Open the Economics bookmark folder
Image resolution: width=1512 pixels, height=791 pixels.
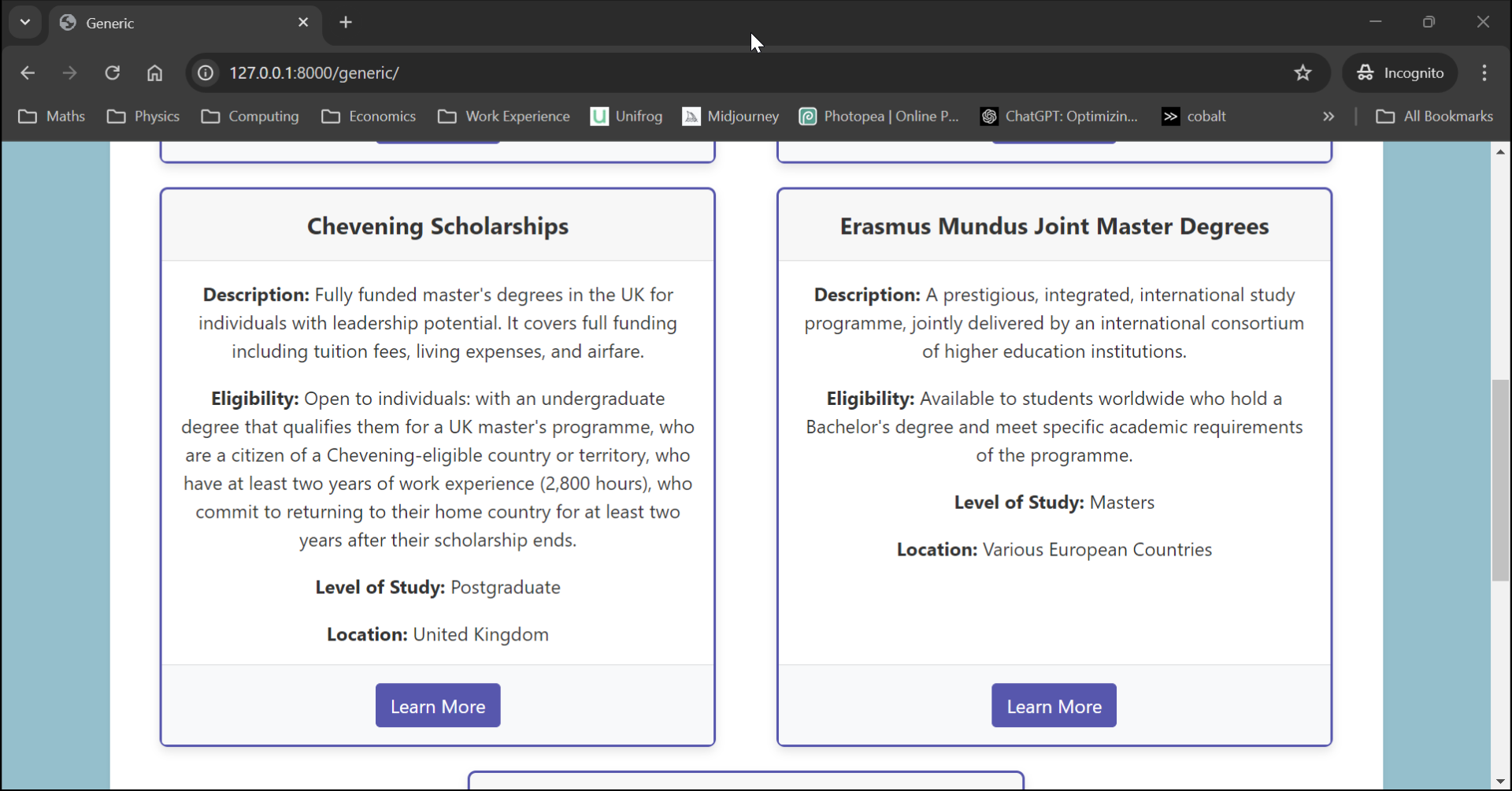coord(369,117)
